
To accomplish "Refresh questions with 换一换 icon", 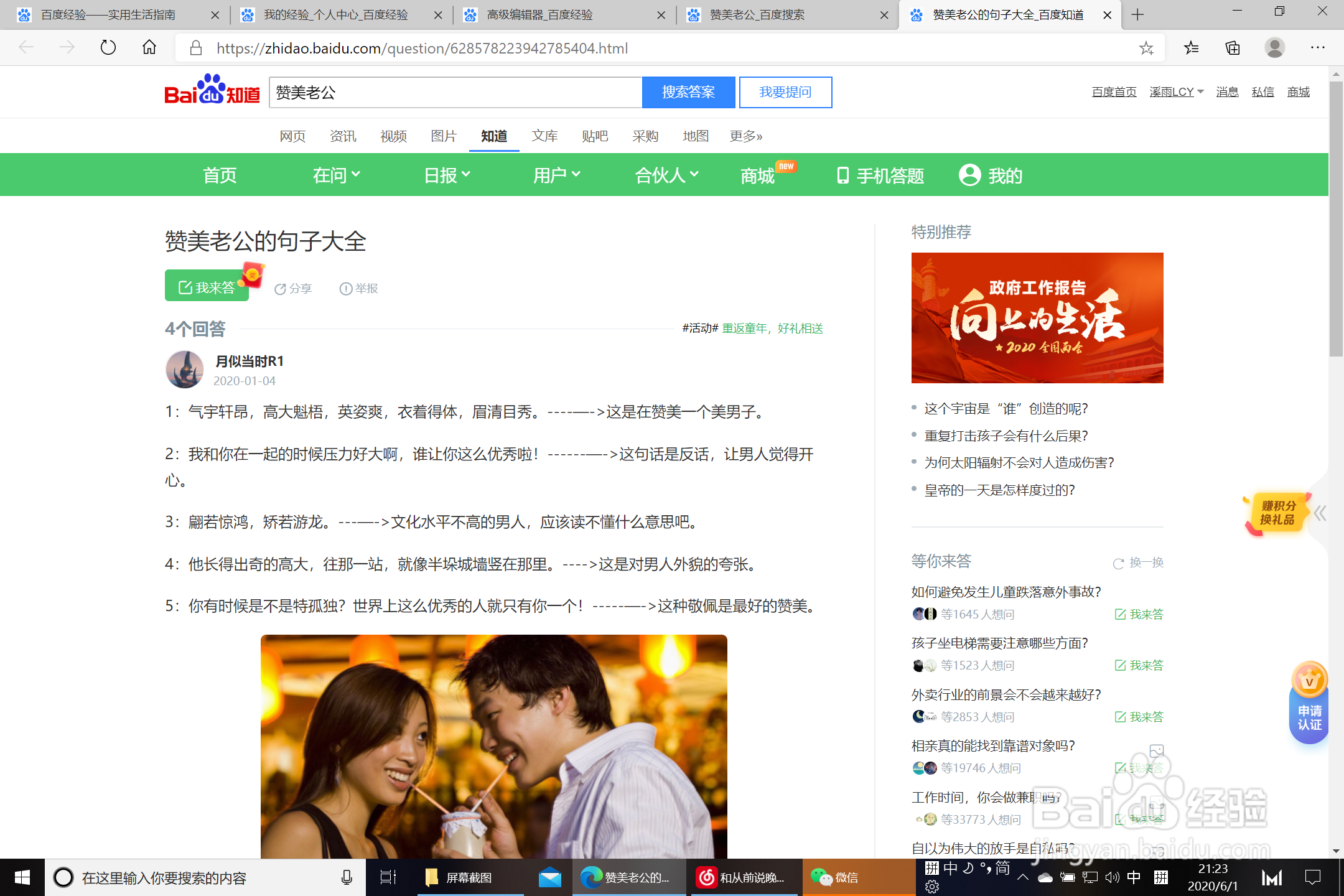I will [1119, 563].
